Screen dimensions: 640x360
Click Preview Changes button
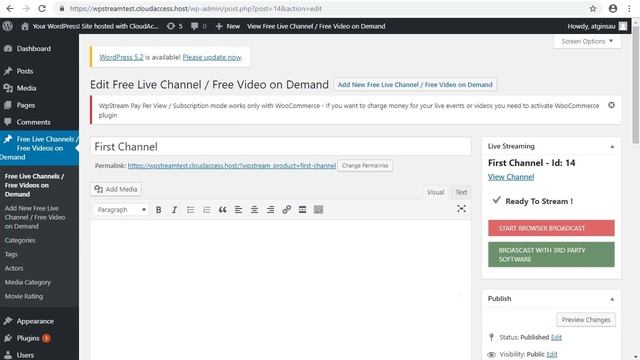(586, 320)
